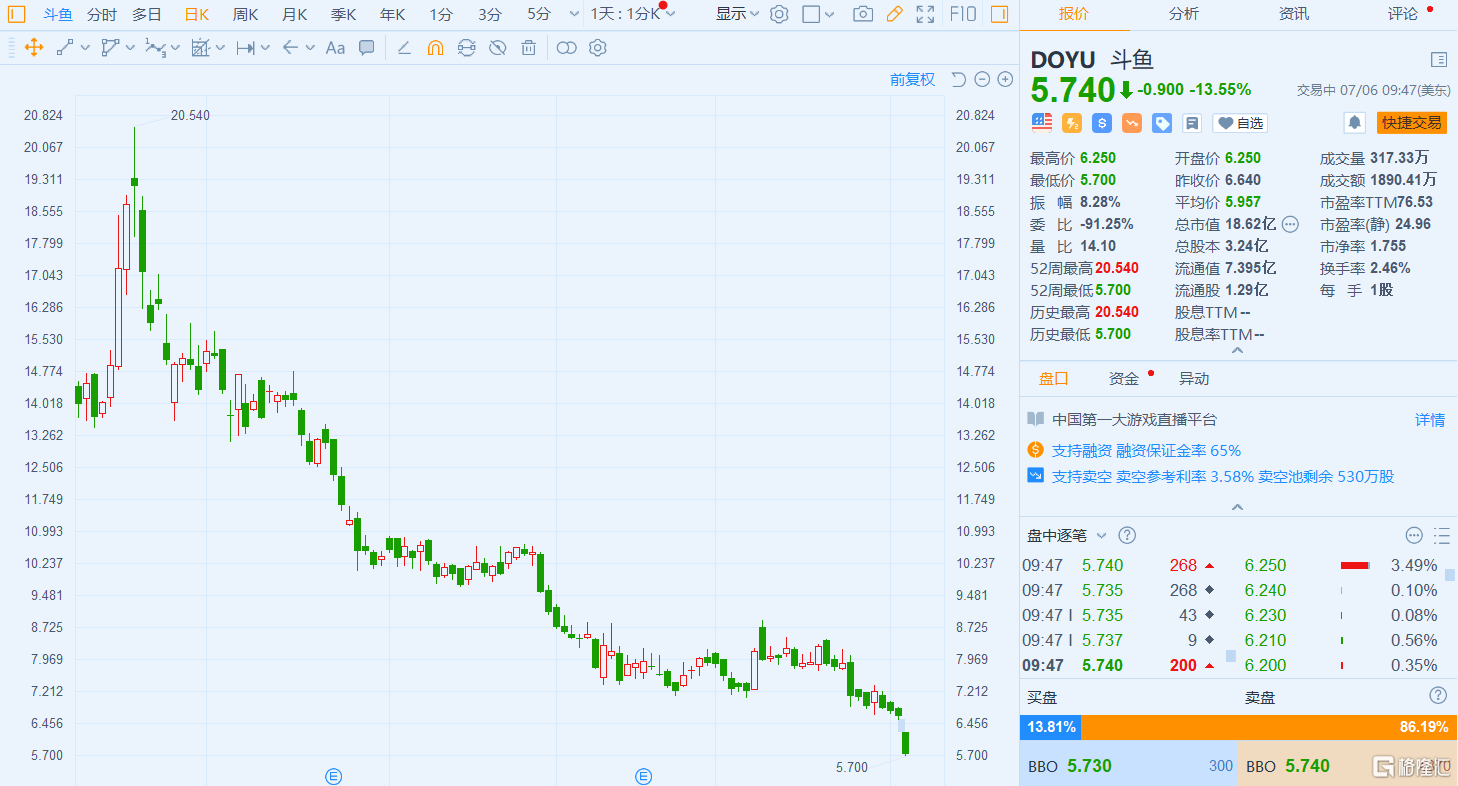
Task: Hide all drawings with eye-slash icon
Action: pyautogui.click(x=498, y=47)
